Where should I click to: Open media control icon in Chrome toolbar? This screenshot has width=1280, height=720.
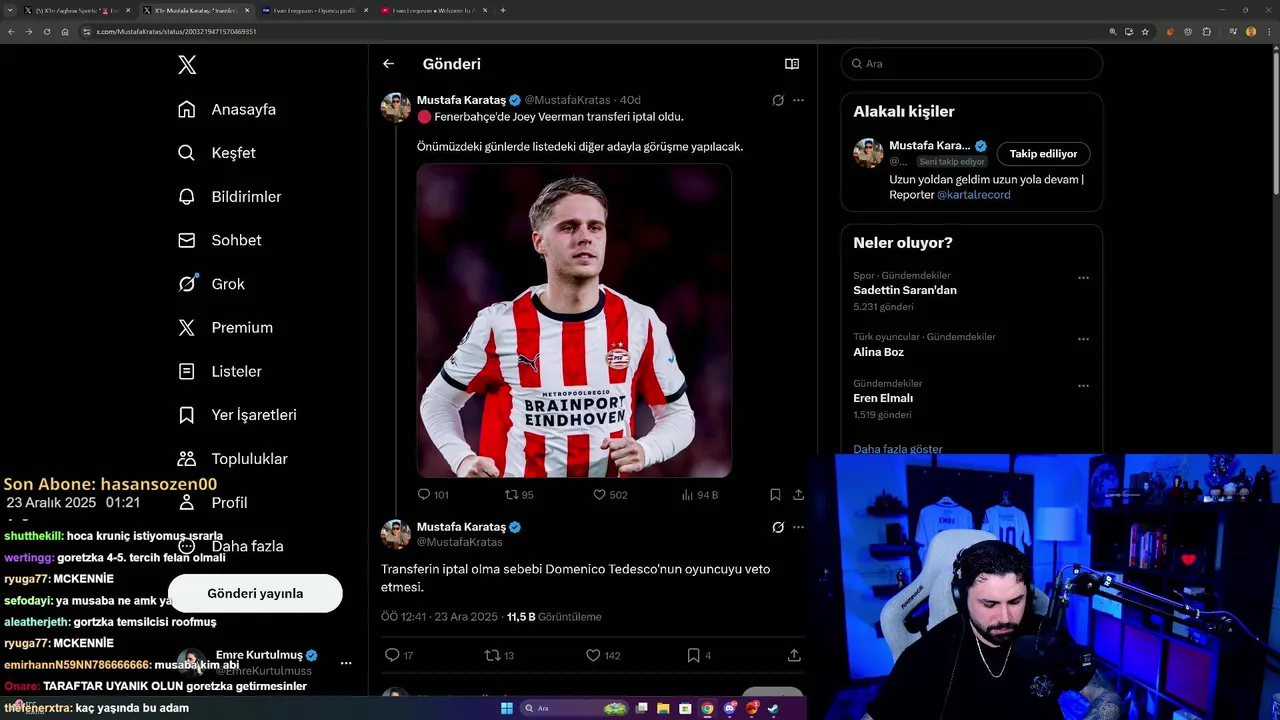(x=1233, y=32)
